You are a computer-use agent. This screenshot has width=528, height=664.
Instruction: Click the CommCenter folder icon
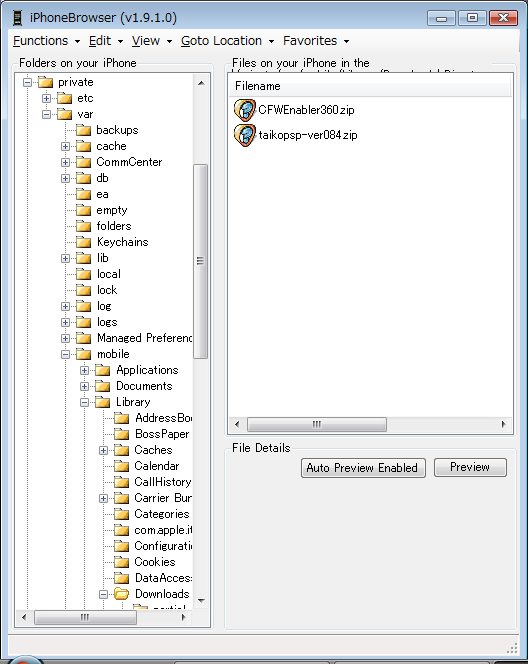point(83,162)
